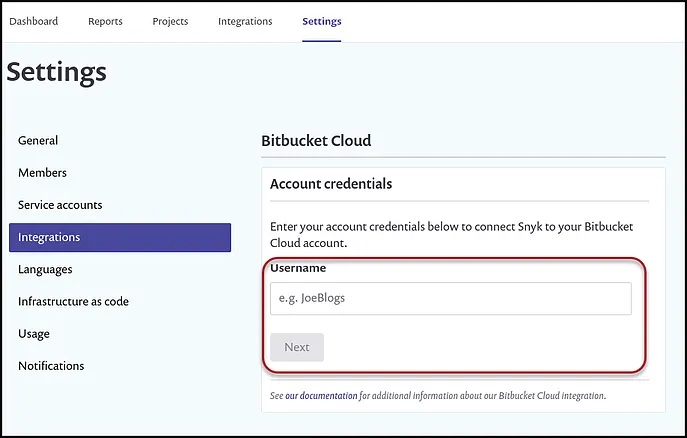Screen dimensions: 687x438
Task: Open Languages settings section
Action: coord(45,269)
